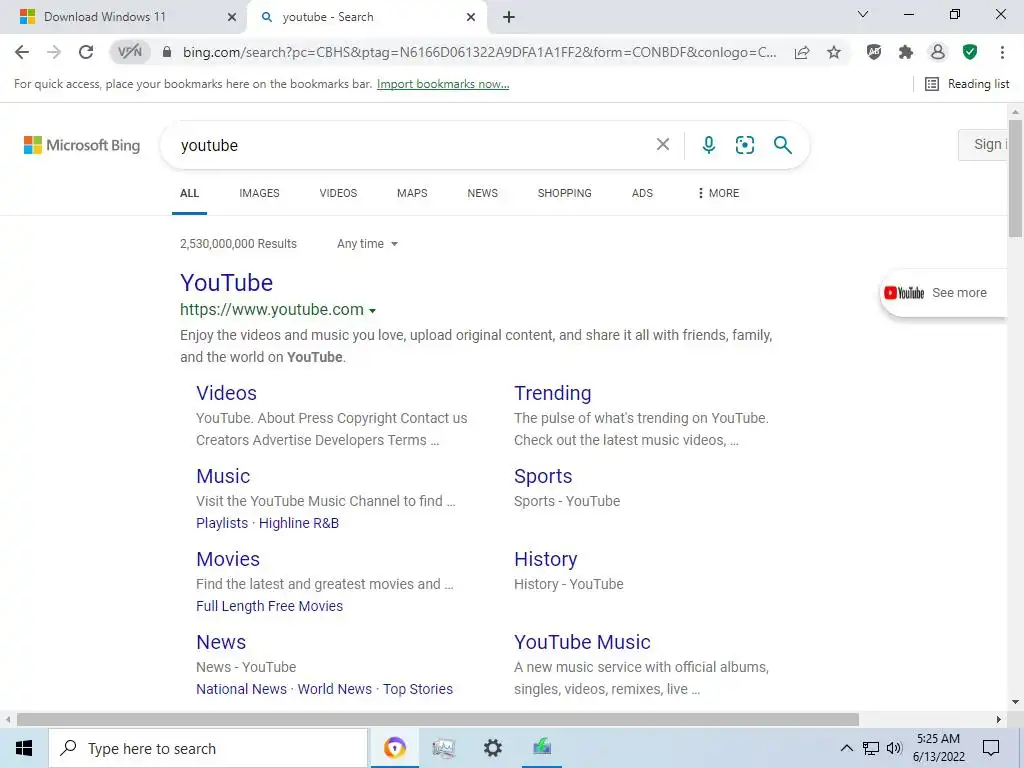Switch to the ADS tab
Image resolution: width=1024 pixels, height=768 pixels.
(642, 193)
